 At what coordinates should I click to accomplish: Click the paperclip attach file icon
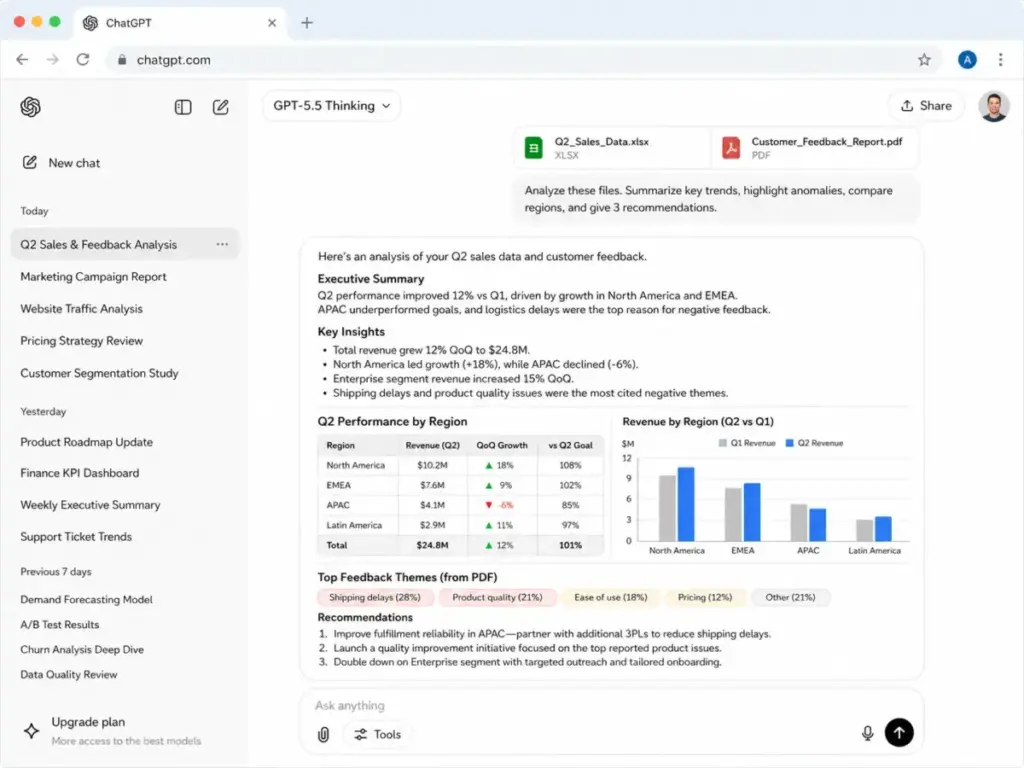pyautogui.click(x=323, y=734)
